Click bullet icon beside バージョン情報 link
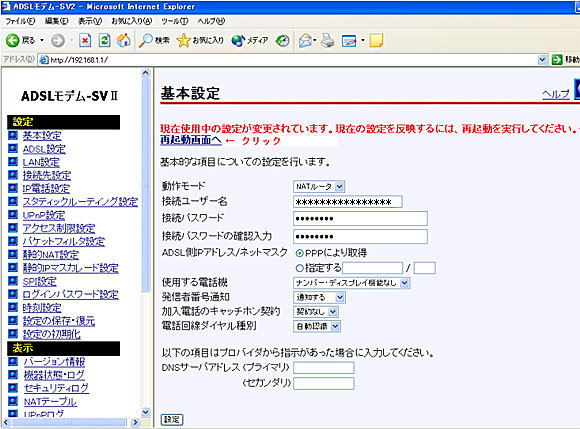 (13, 361)
